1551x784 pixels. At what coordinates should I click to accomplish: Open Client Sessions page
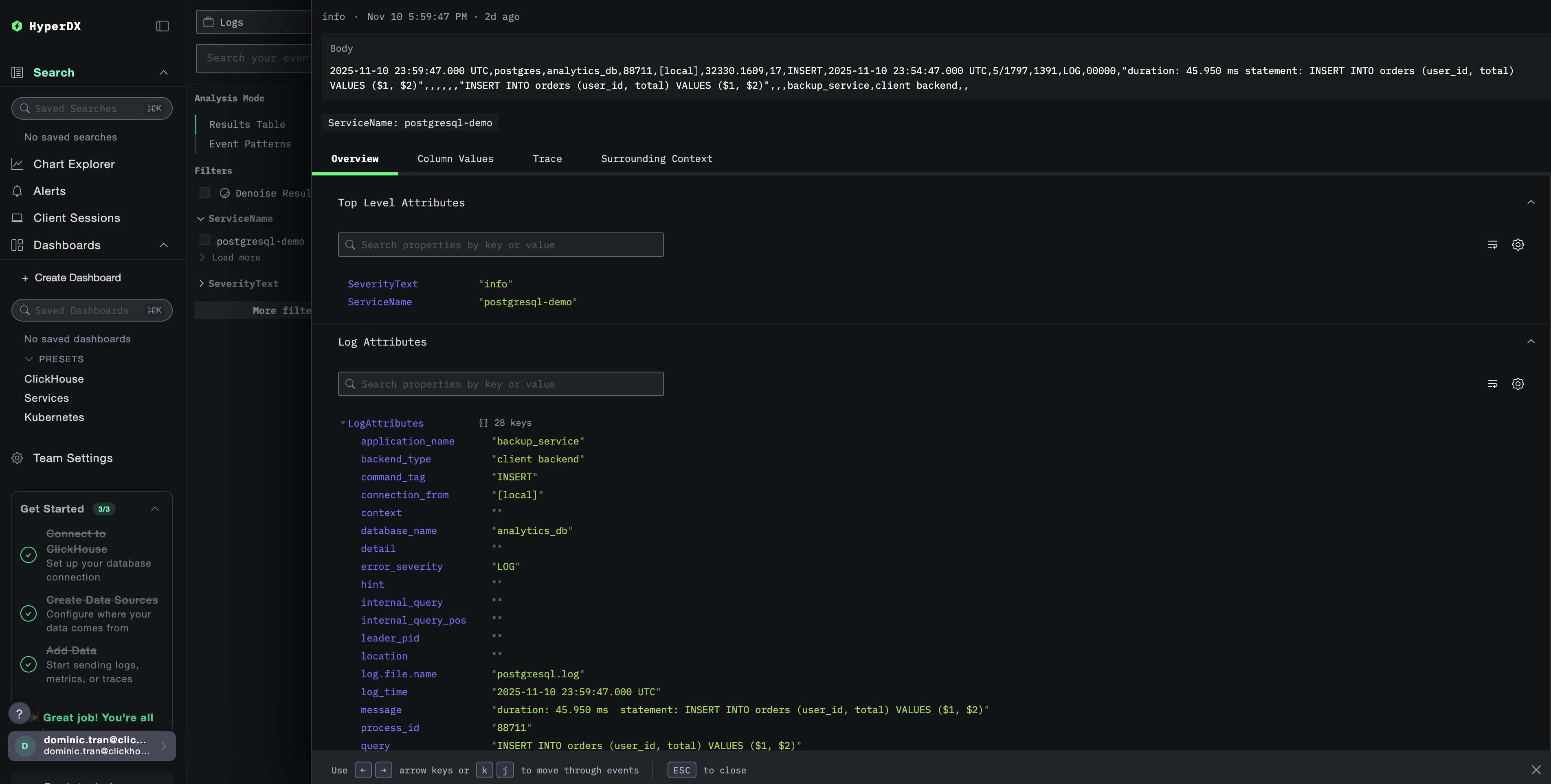click(76, 218)
